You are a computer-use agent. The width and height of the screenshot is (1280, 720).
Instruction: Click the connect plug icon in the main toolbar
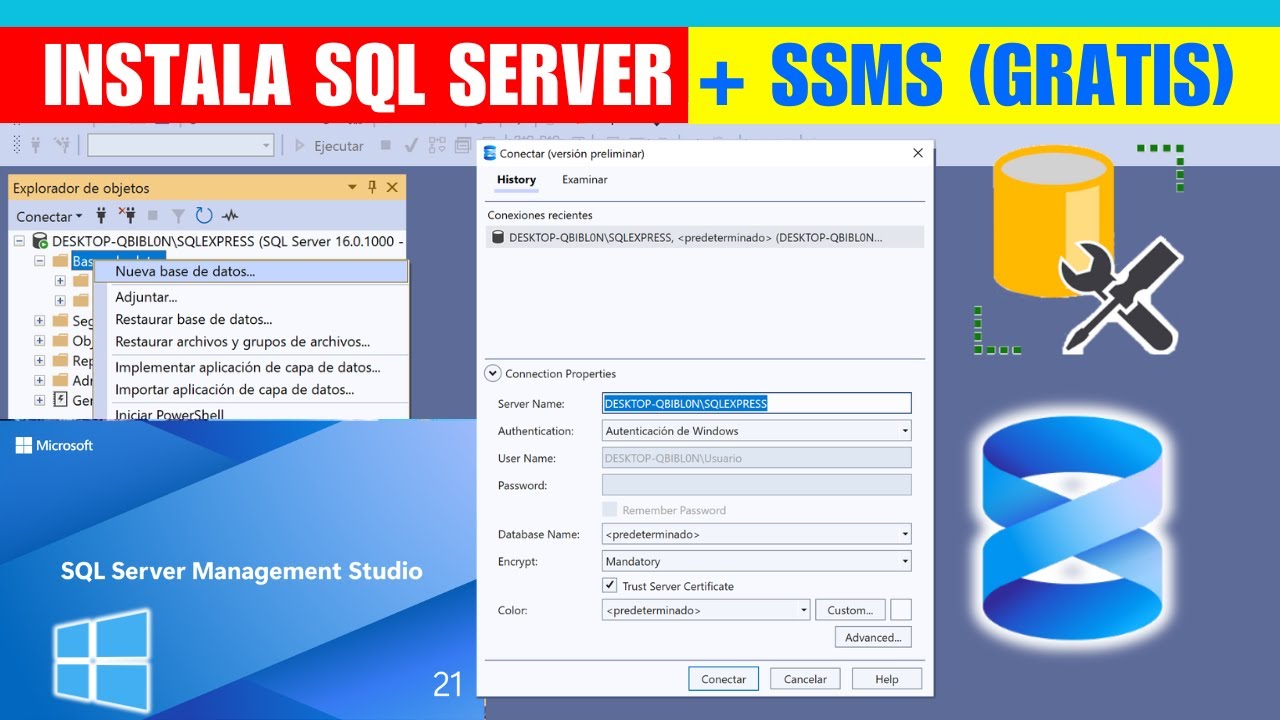click(x=35, y=145)
